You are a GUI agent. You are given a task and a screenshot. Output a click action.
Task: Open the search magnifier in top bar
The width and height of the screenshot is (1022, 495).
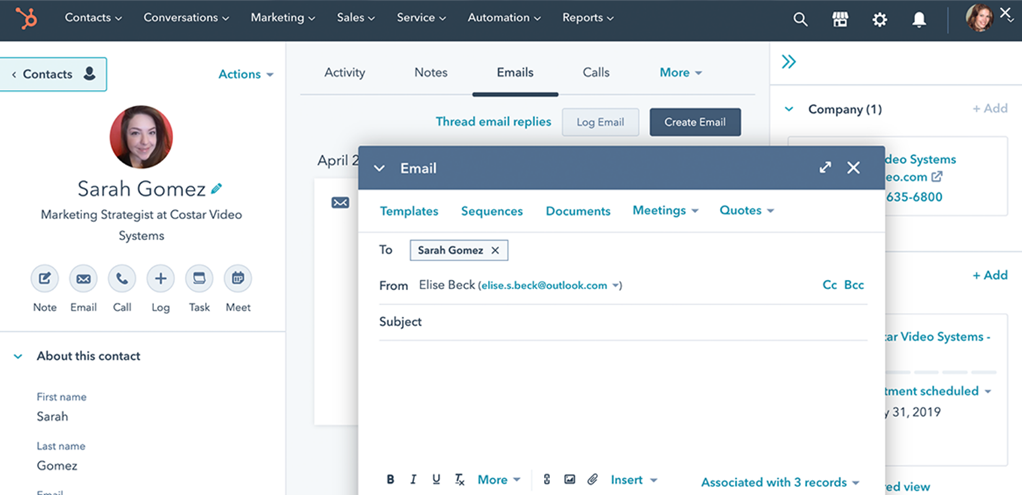point(800,19)
